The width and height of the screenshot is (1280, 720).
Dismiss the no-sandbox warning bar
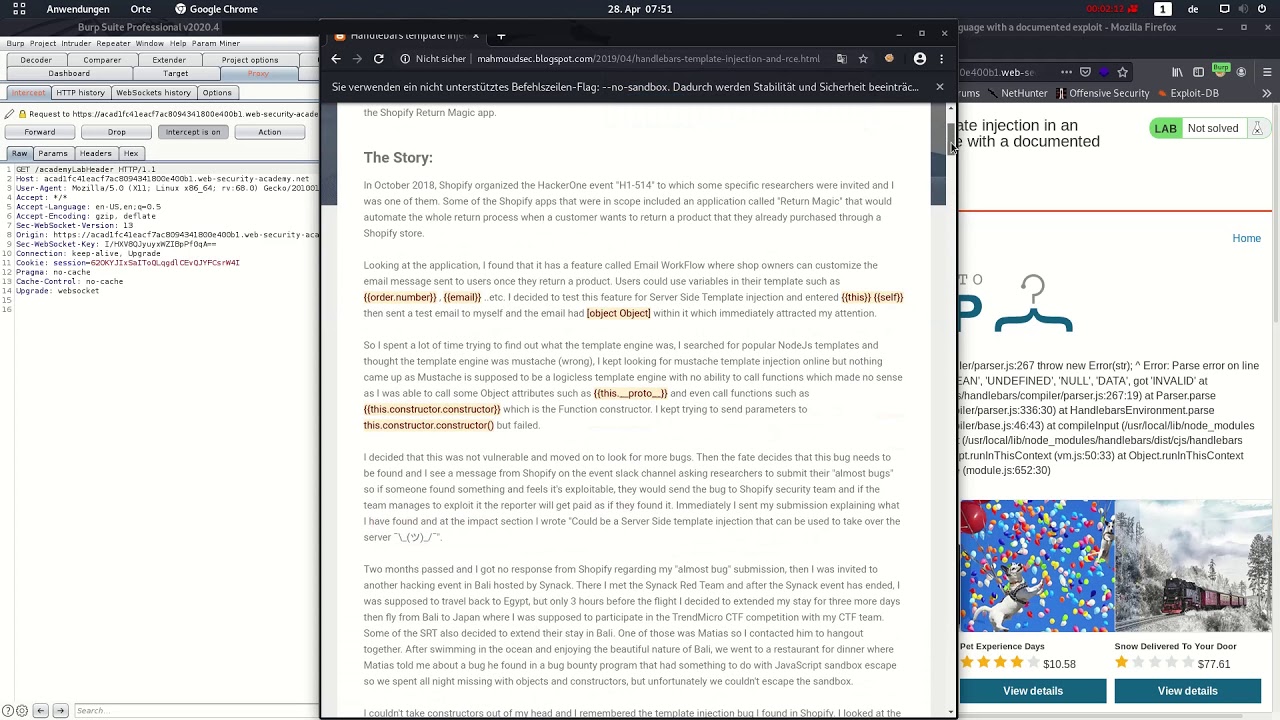[x=939, y=87]
